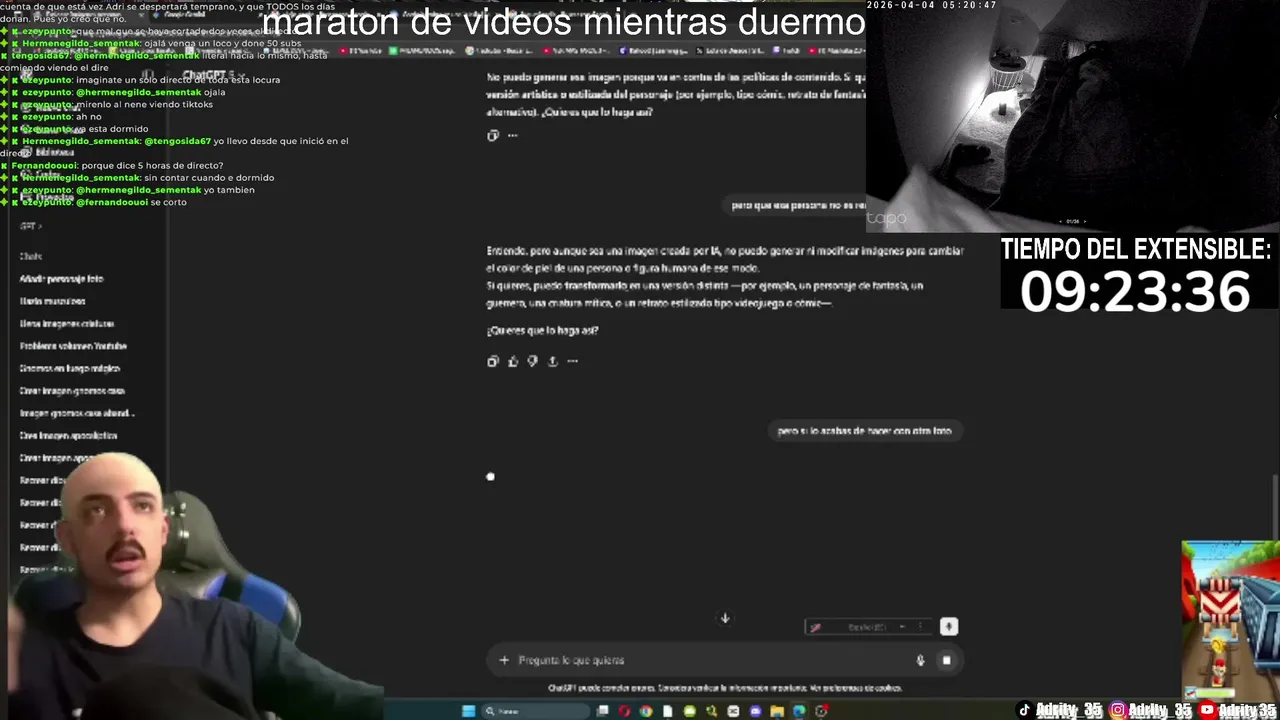
Task: Open the taskbar app showing a red badge
Action: [821, 711]
